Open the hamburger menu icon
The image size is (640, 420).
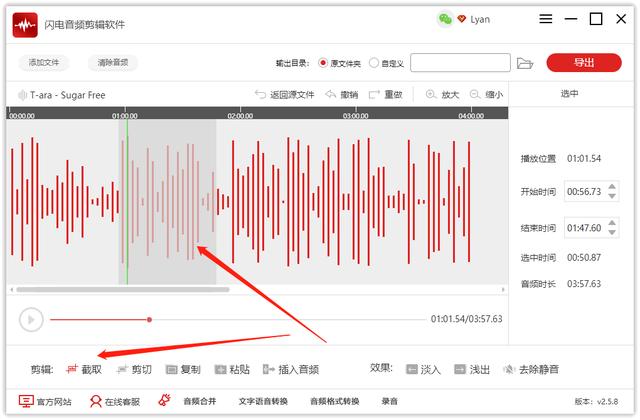546,19
